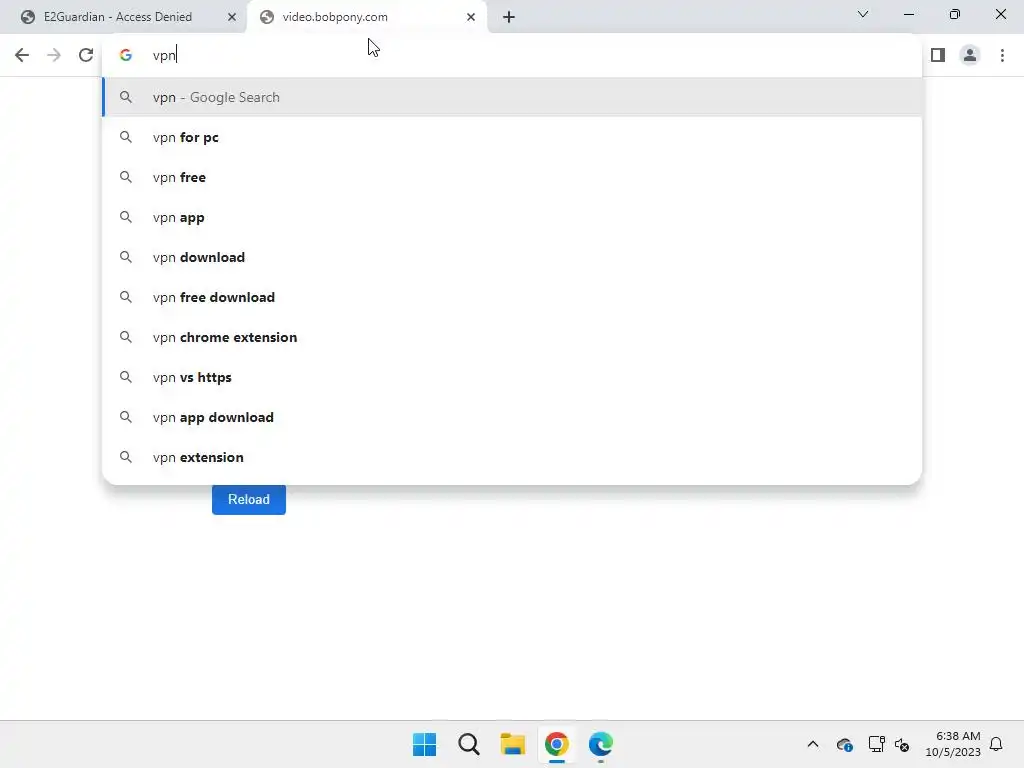Open the tab search chevron

pyautogui.click(x=863, y=14)
